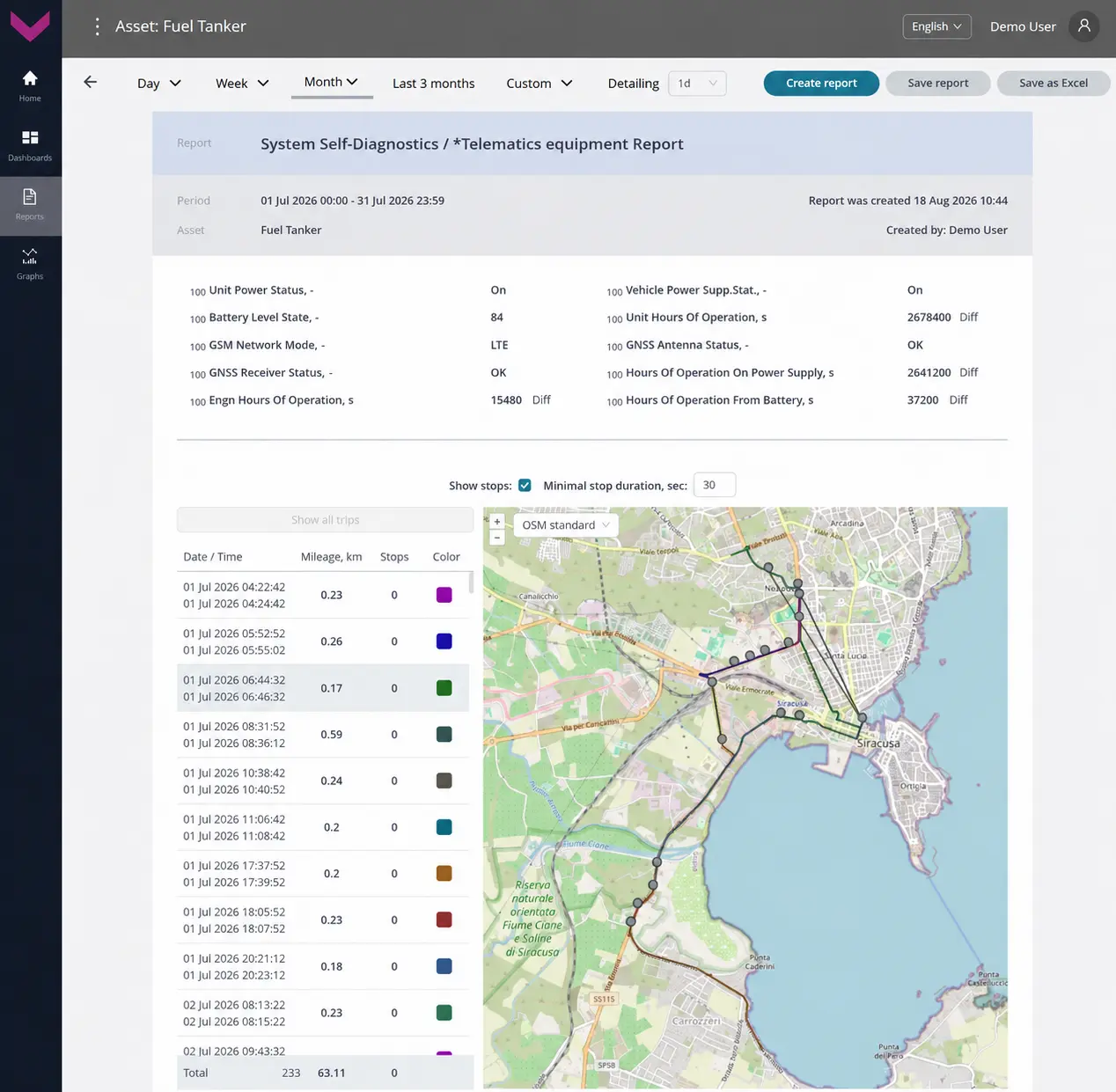This screenshot has height=1092, width=1116.
Task: Click the GNSS Antenna Status parameter label
Action: pyautogui.click(x=686, y=345)
